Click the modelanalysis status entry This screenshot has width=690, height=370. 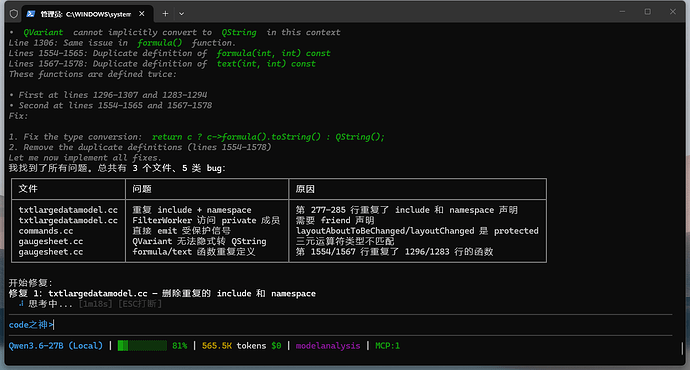pos(328,346)
